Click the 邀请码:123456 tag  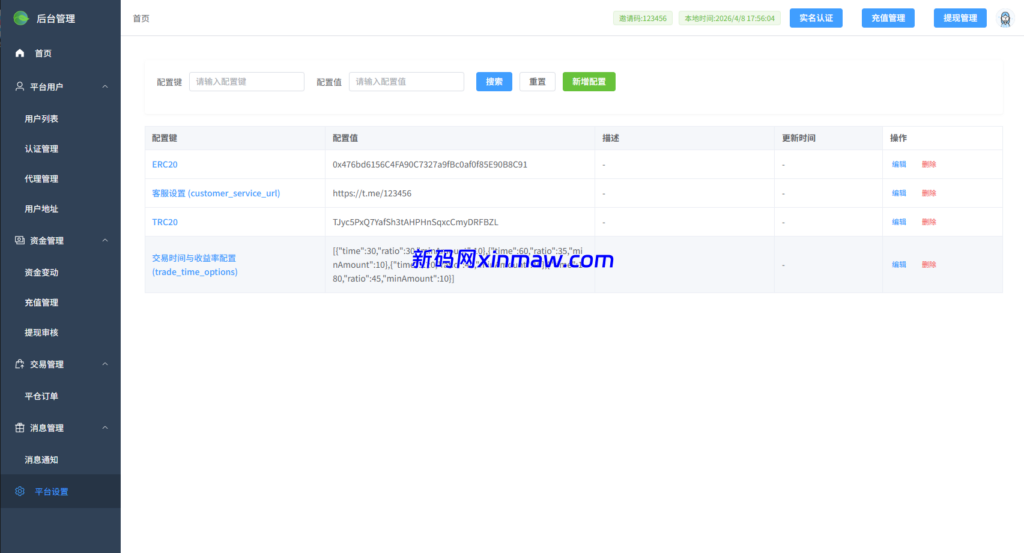tap(643, 18)
